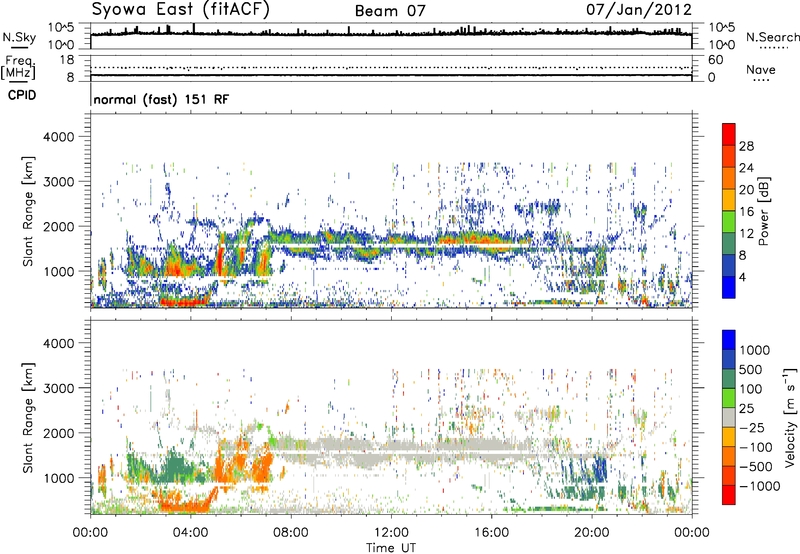Click the 'Syowa East (fitACF)' title text
Viewport: 800px width, 554px height.
181,9
